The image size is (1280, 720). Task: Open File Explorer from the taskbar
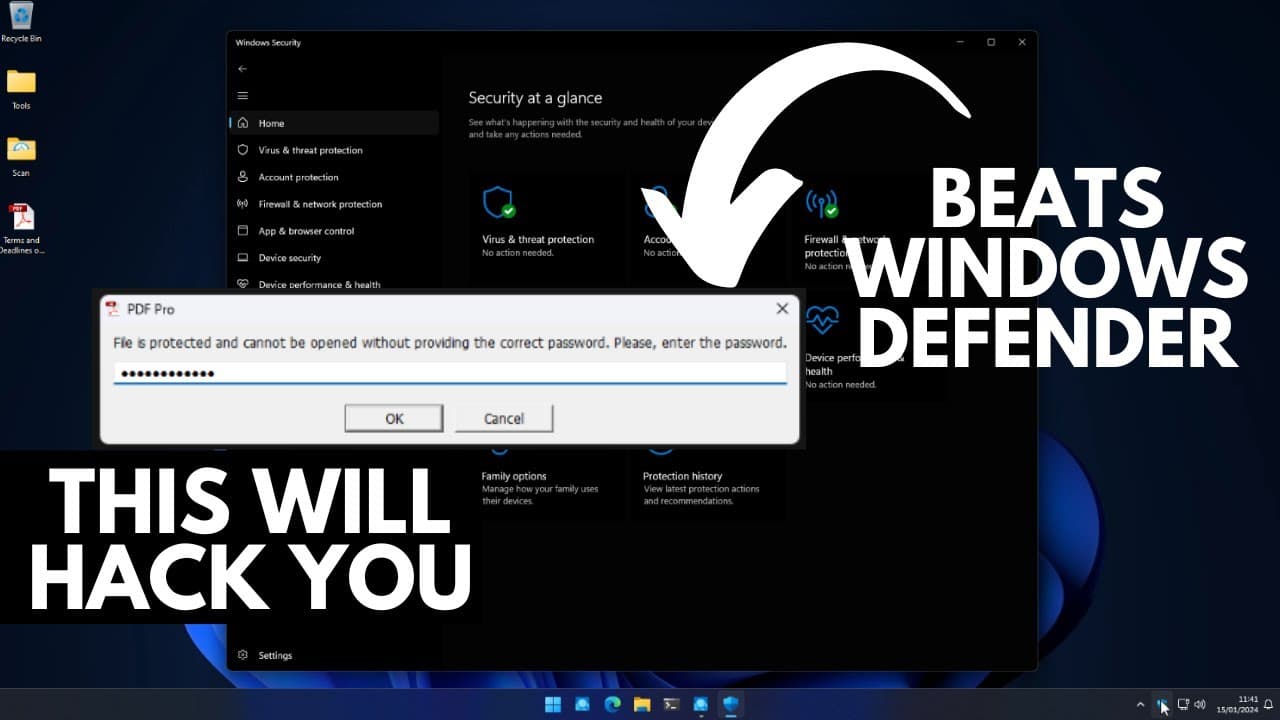point(642,704)
